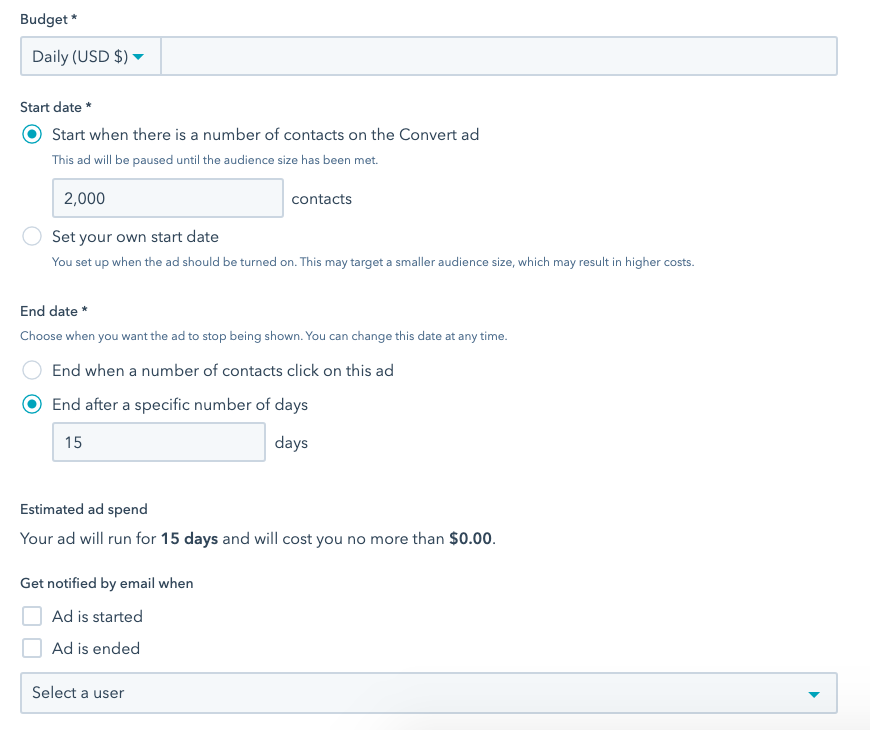
Task: Click the caret arrow beside Daily (USD $)
Action: click(139, 57)
